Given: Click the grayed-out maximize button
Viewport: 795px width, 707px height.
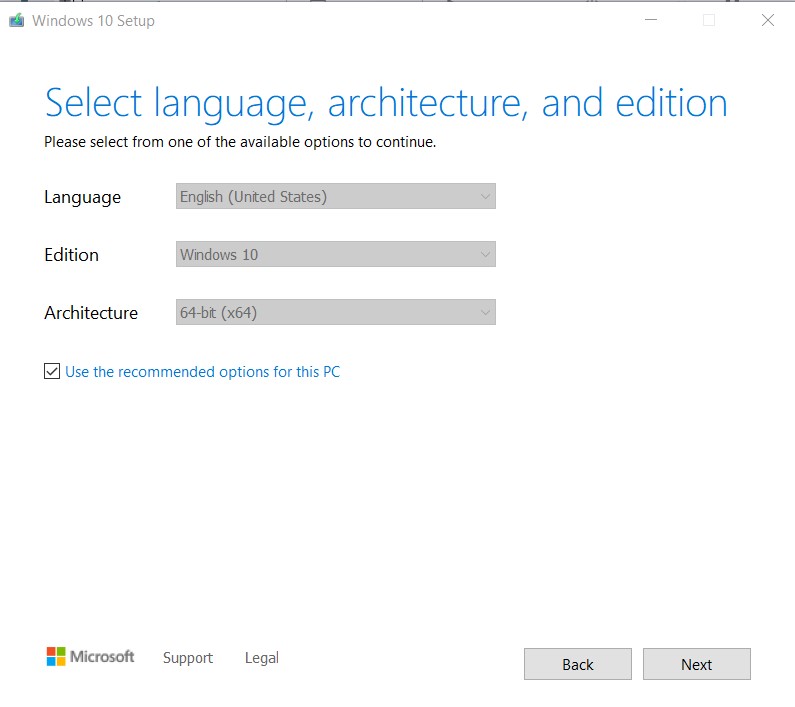Looking at the screenshot, I should [x=709, y=20].
